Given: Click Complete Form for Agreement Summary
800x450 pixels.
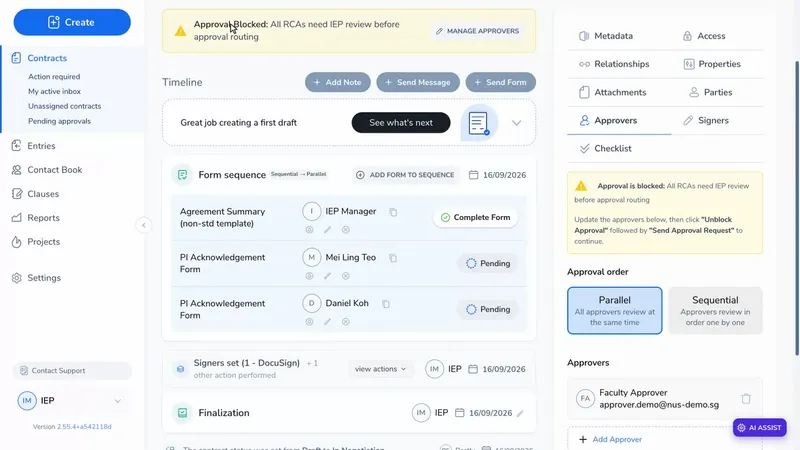Looking at the screenshot, I should [475, 217].
